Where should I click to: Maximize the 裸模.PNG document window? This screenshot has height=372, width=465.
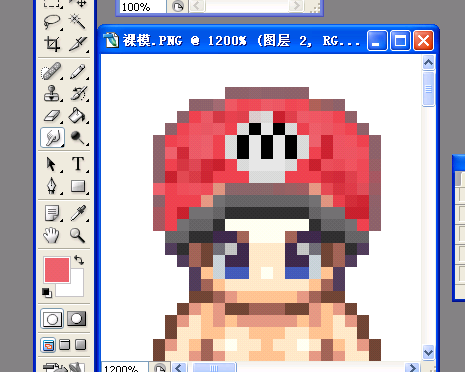[400, 41]
